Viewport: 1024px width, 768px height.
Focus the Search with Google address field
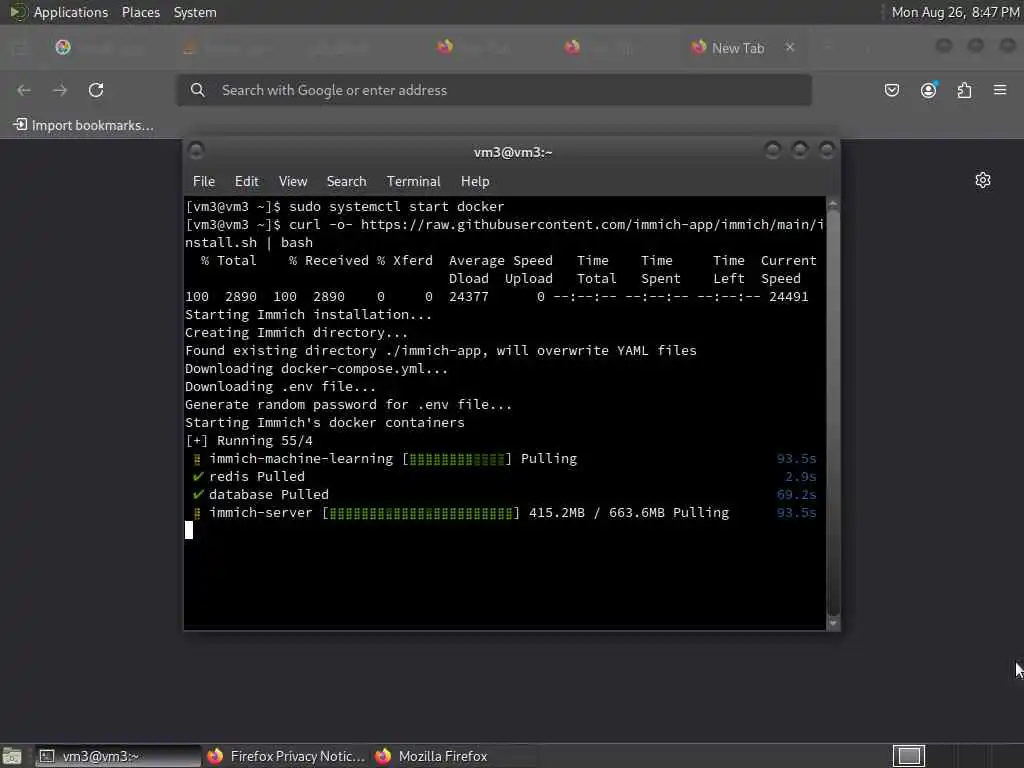click(x=493, y=90)
